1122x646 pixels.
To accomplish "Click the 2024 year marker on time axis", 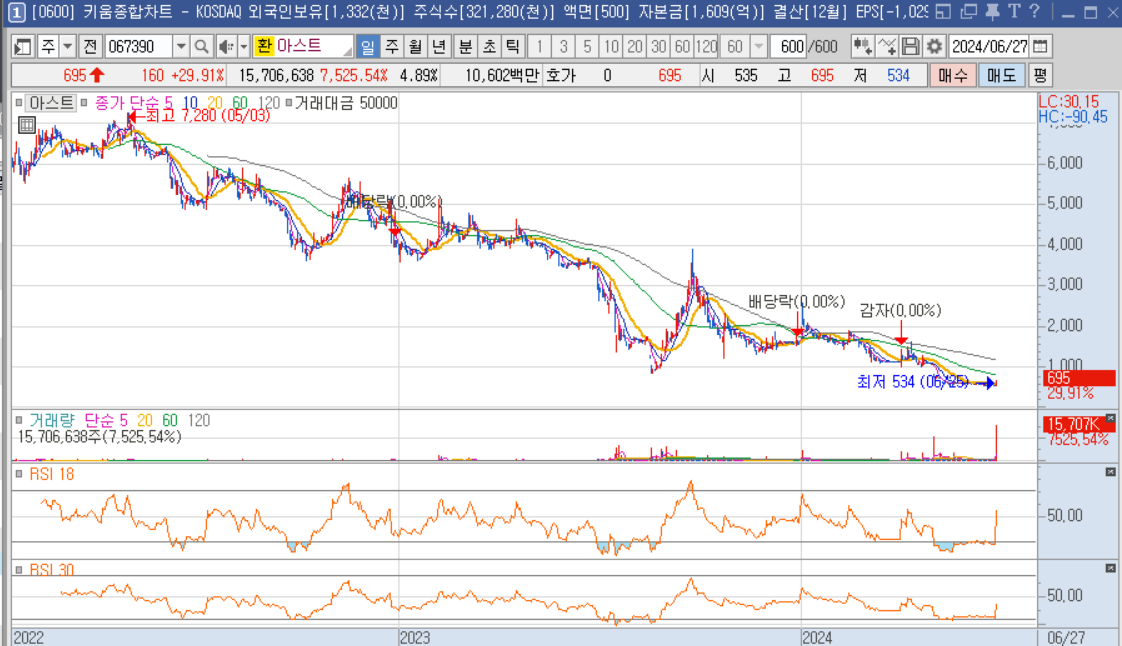I will point(817,637).
